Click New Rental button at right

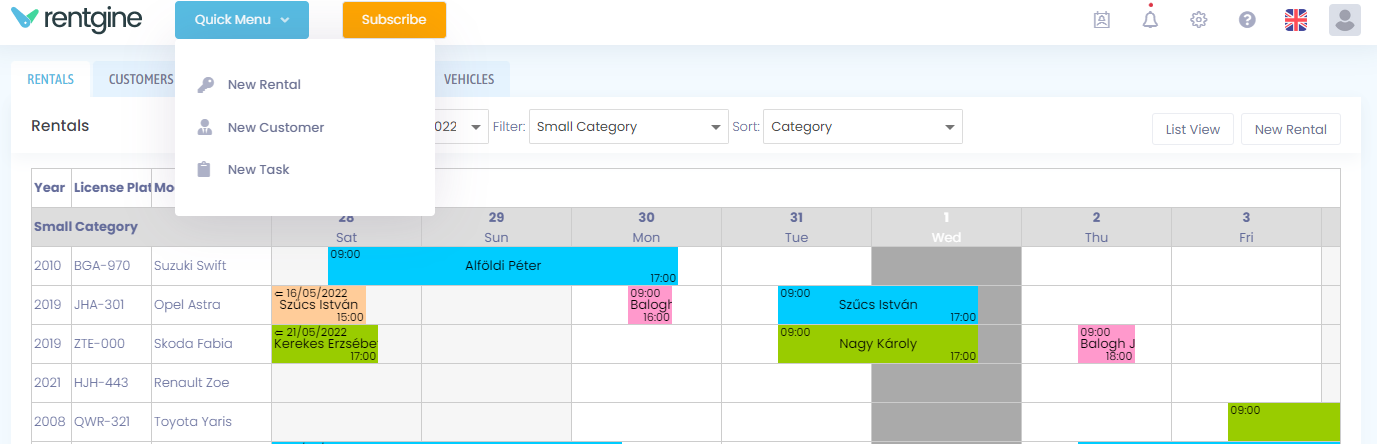click(1290, 129)
